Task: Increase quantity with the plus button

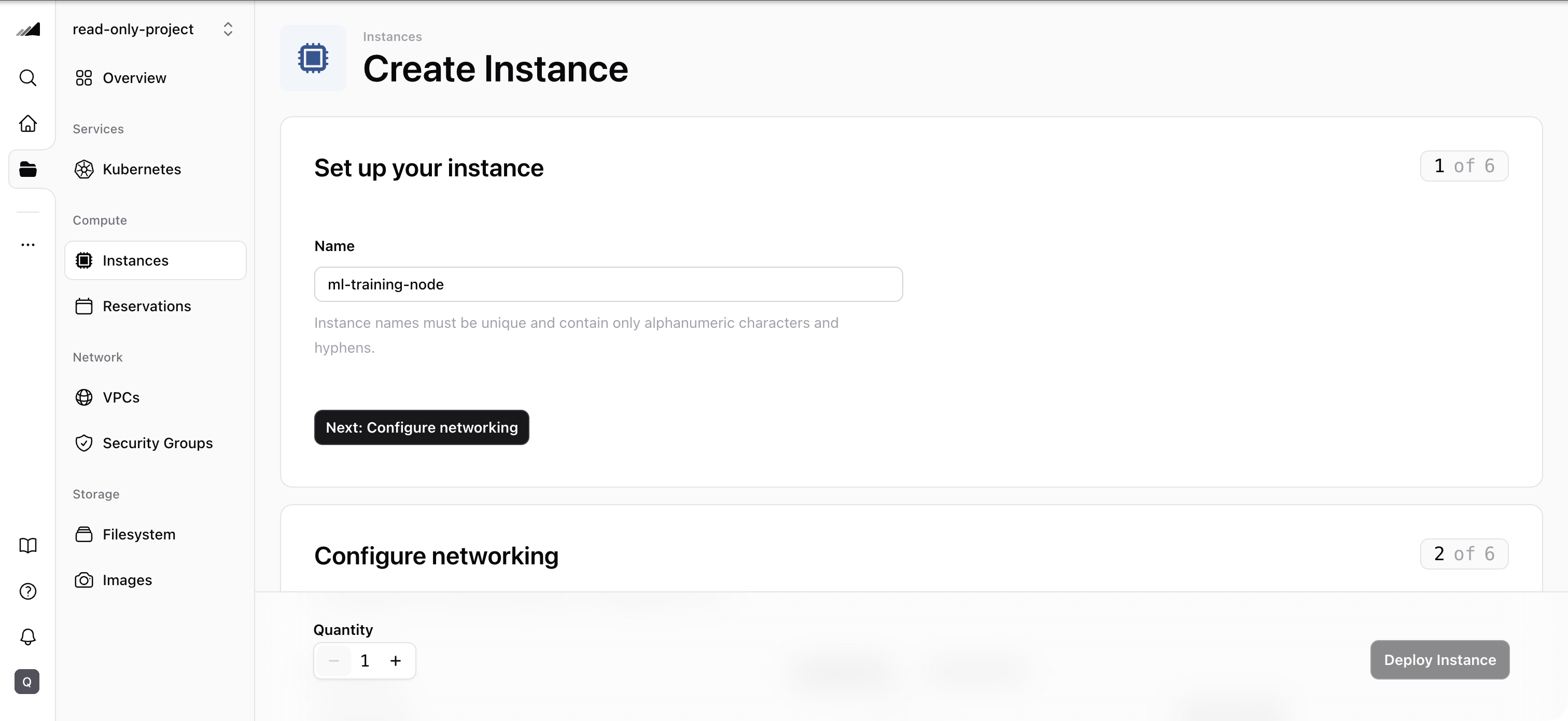Action: point(396,661)
